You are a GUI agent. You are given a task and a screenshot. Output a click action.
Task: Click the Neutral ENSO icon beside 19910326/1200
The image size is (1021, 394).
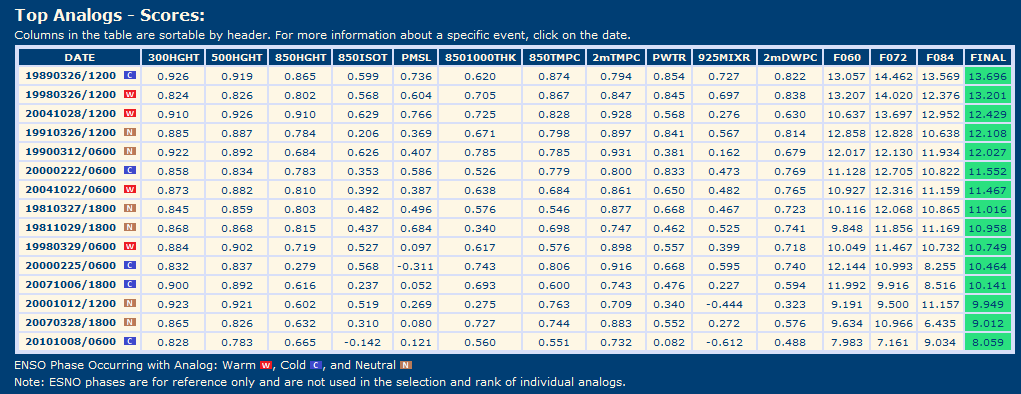point(129,132)
